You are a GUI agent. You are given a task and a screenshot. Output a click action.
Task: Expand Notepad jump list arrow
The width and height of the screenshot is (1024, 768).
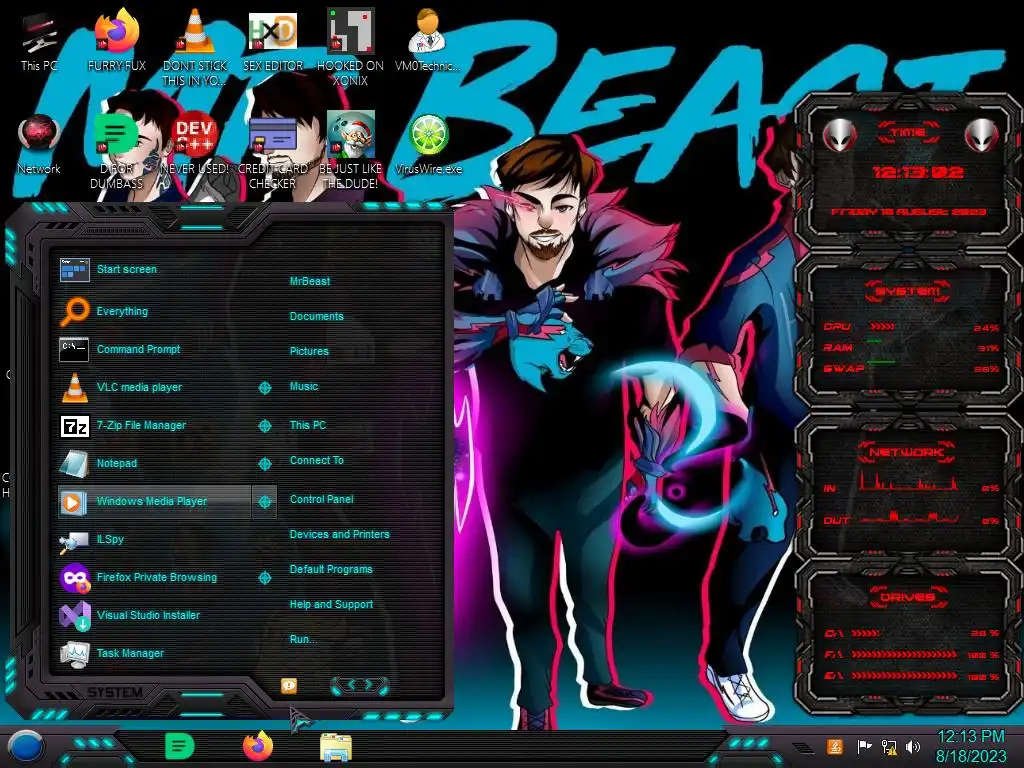pyautogui.click(x=264, y=464)
